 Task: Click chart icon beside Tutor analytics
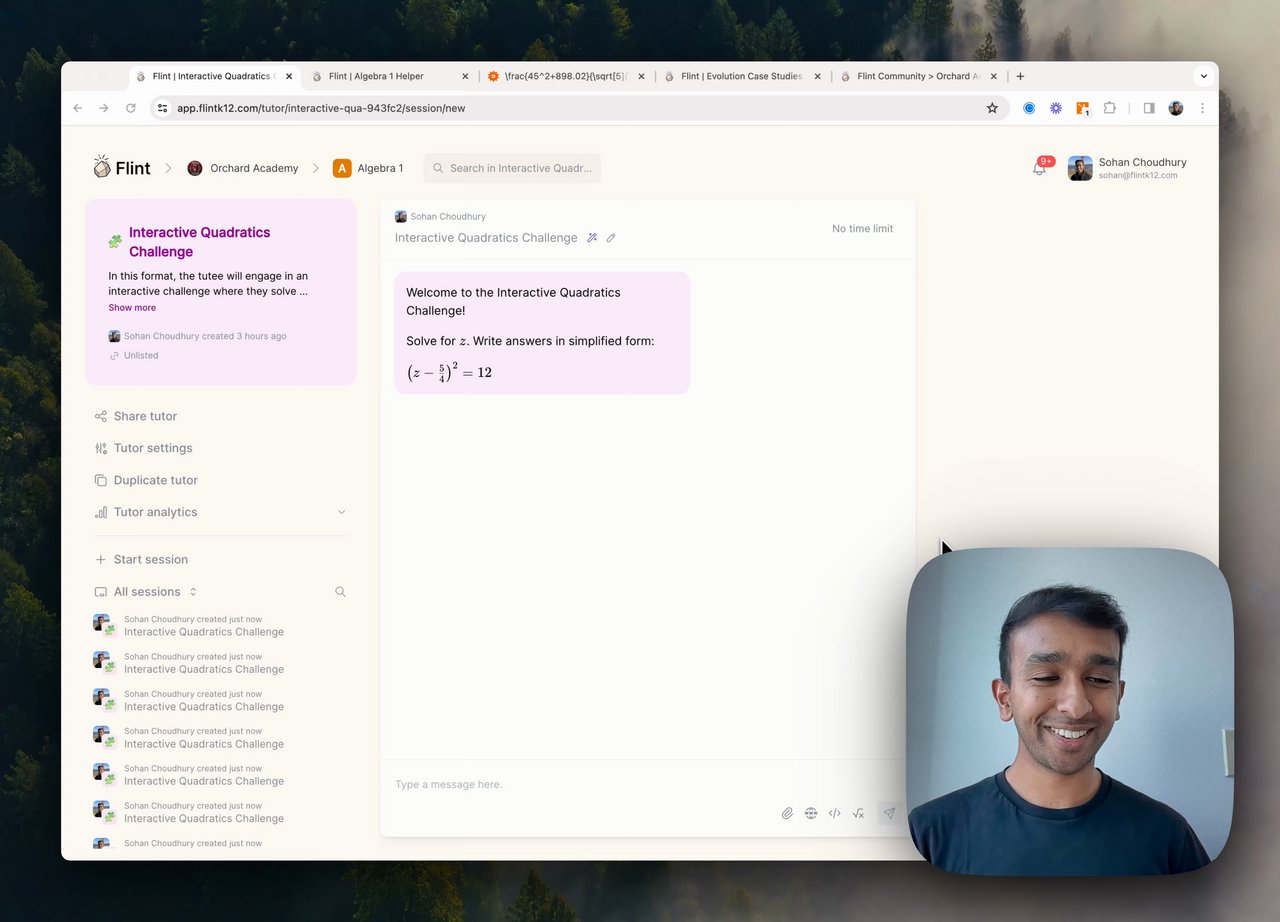pyautogui.click(x=100, y=512)
